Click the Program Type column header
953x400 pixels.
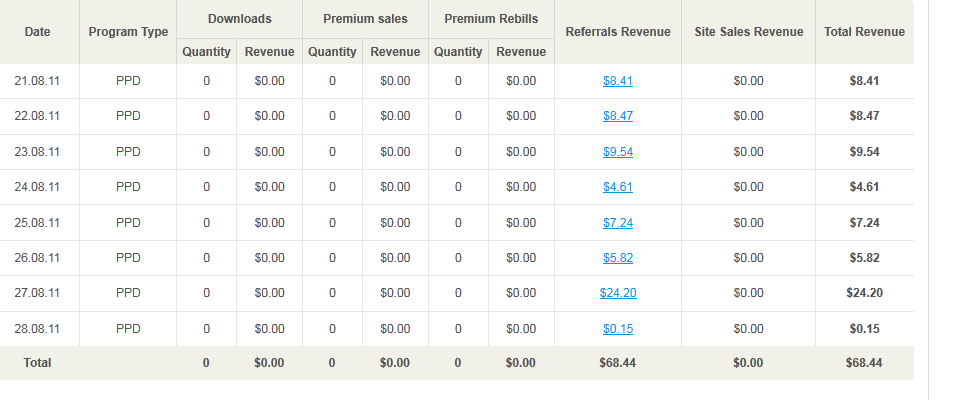pyautogui.click(x=128, y=32)
